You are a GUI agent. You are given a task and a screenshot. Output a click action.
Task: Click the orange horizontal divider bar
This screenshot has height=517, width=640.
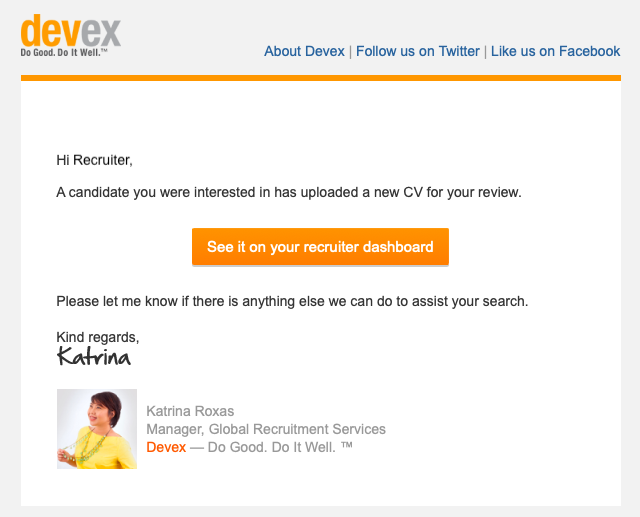(x=321, y=78)
